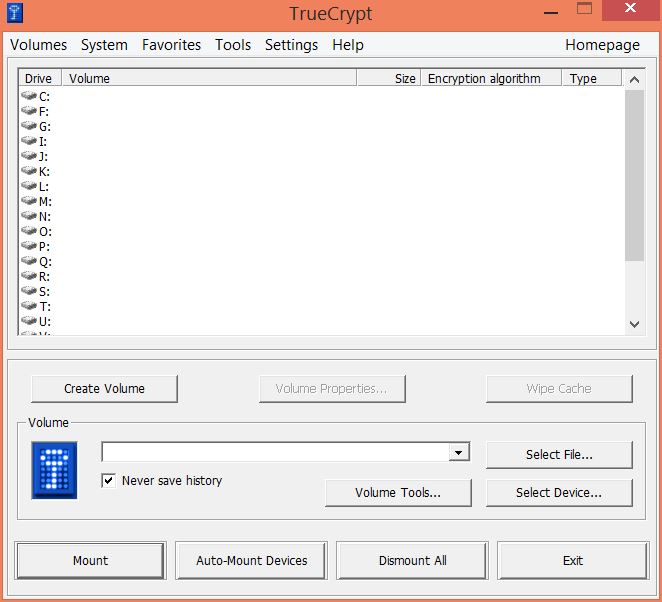Screen dimensions: 662x602
Task: Select the M: drive icon
Action: pyautogui.click(x=29, y=201)
